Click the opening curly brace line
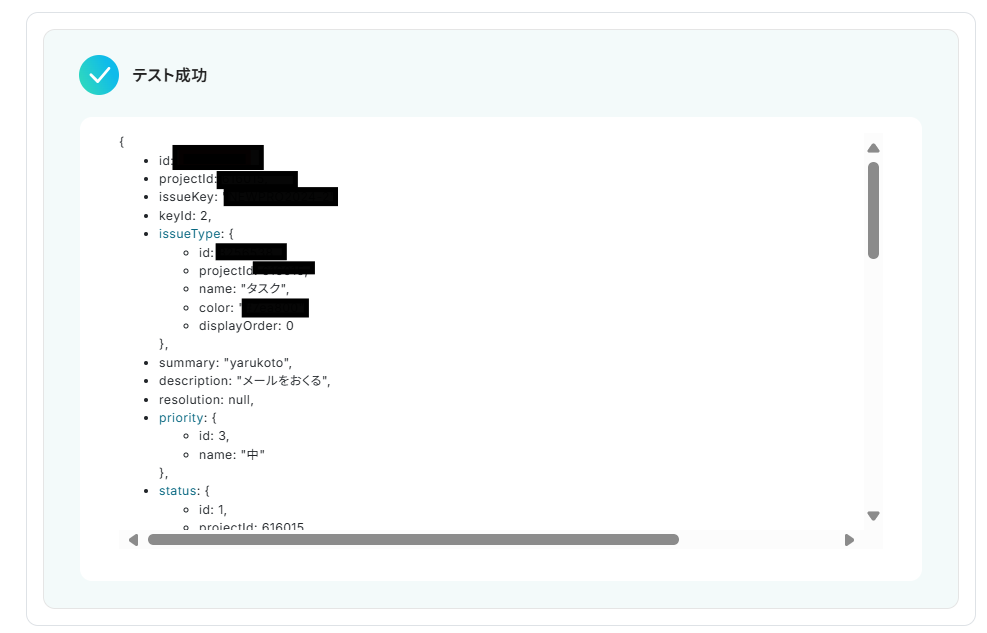The width and height of the screenshot is (987, 633). pos(121,142)
